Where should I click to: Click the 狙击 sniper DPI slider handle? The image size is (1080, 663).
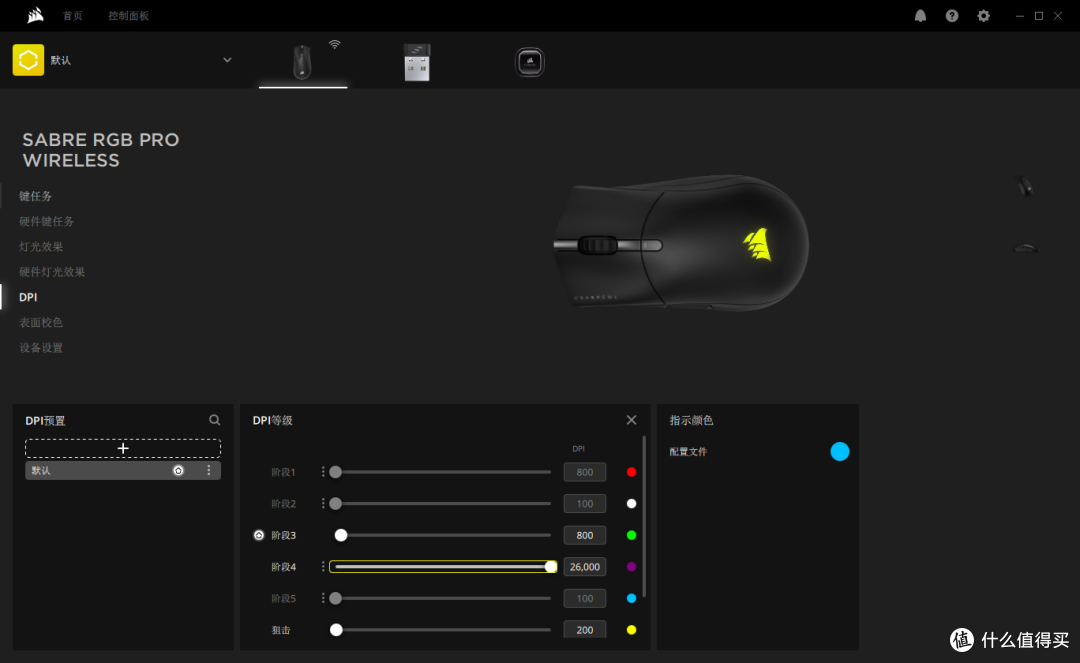(336, 630)
